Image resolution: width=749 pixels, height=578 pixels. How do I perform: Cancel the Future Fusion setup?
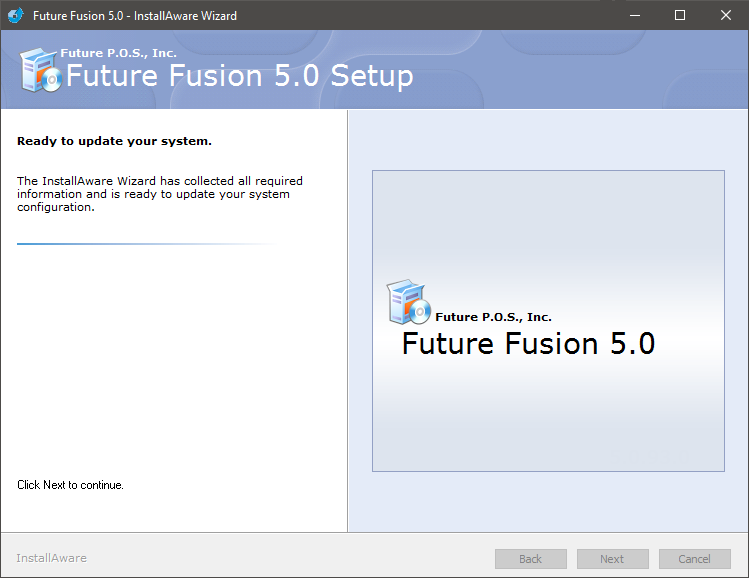(695, 558)
